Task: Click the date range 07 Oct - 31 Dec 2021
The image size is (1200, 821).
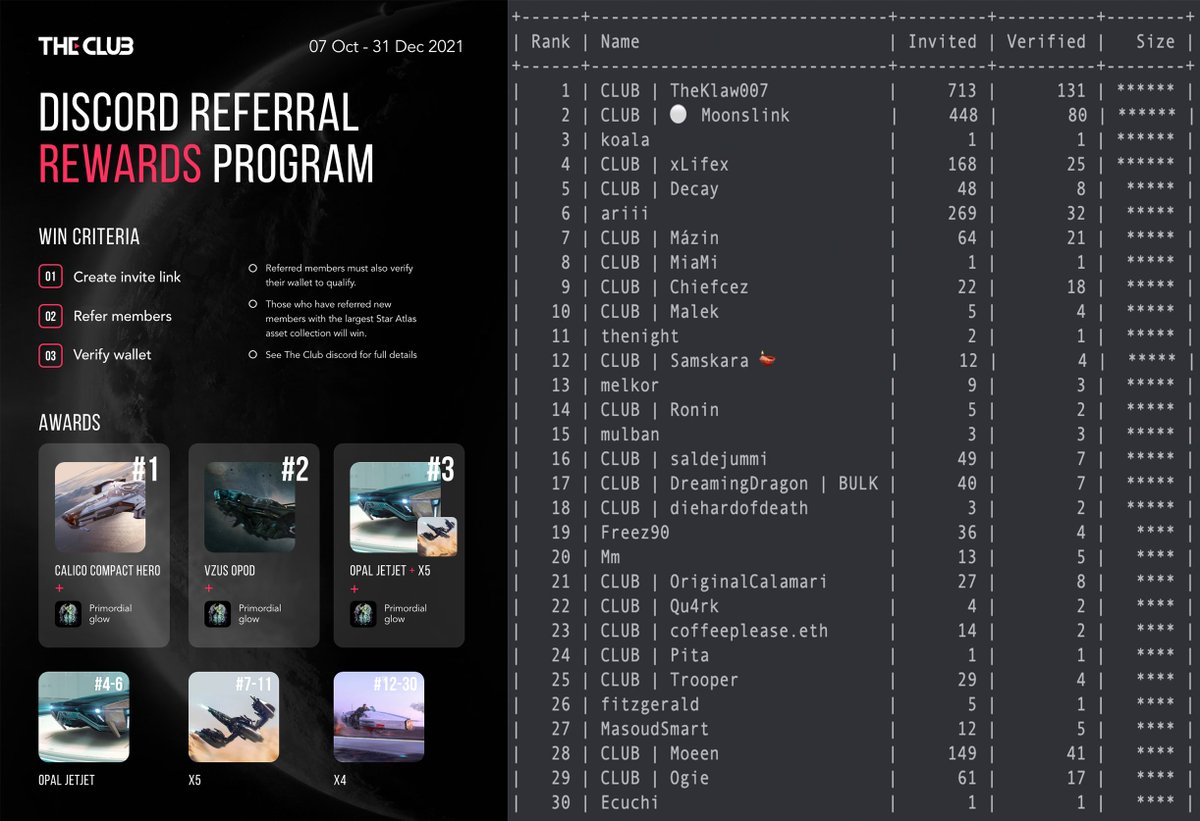Action: (x=386, y=47)
